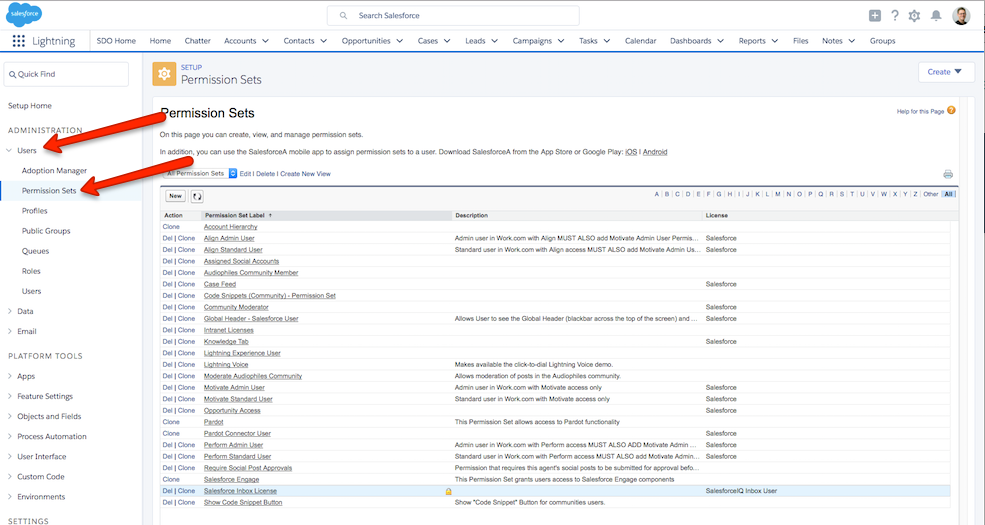Viewport: 985px width, 525px height.
Task: Open Queues in sidebar
Action: [x=35, y=251]
